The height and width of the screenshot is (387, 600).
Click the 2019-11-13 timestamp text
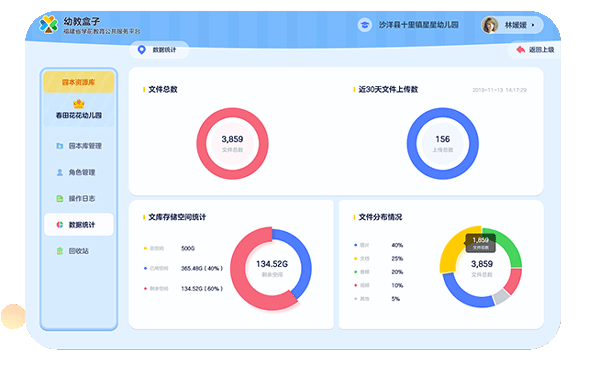[499, 90]
